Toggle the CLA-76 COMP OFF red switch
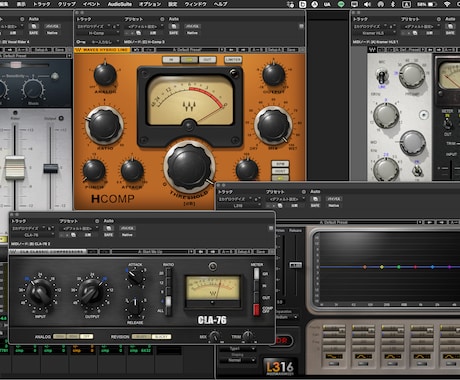 pyautogui.click(x=256, y=310)
